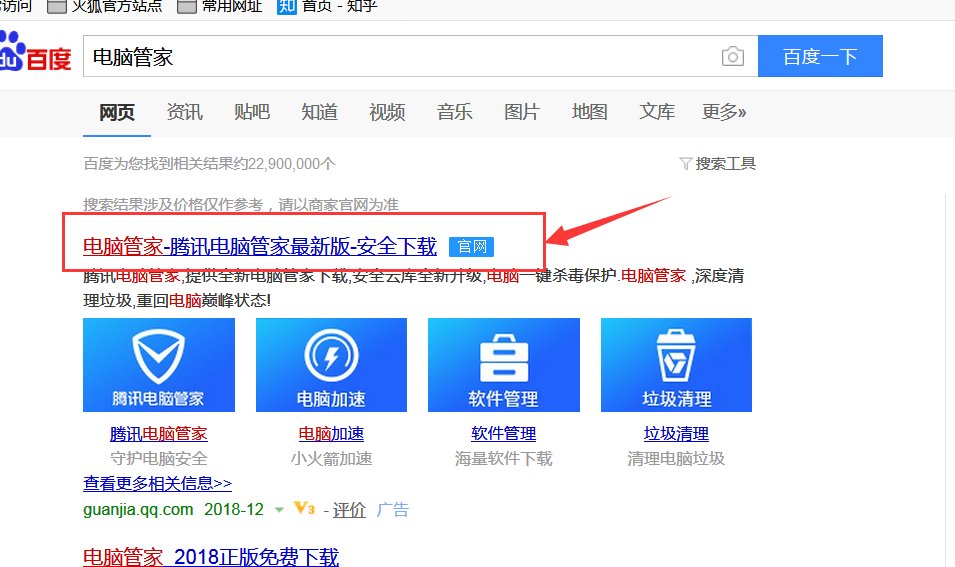Switch to the 音乐 tab

pyautogui.click(x=454, y=112)
